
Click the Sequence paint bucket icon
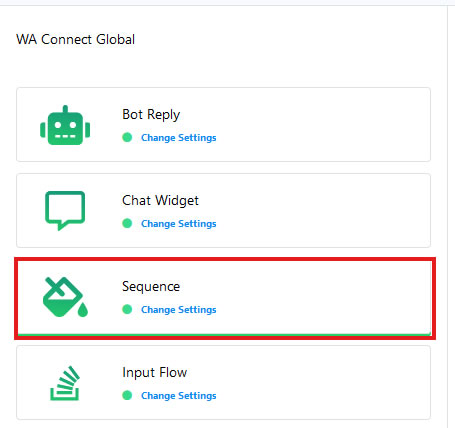coord(65,297)
